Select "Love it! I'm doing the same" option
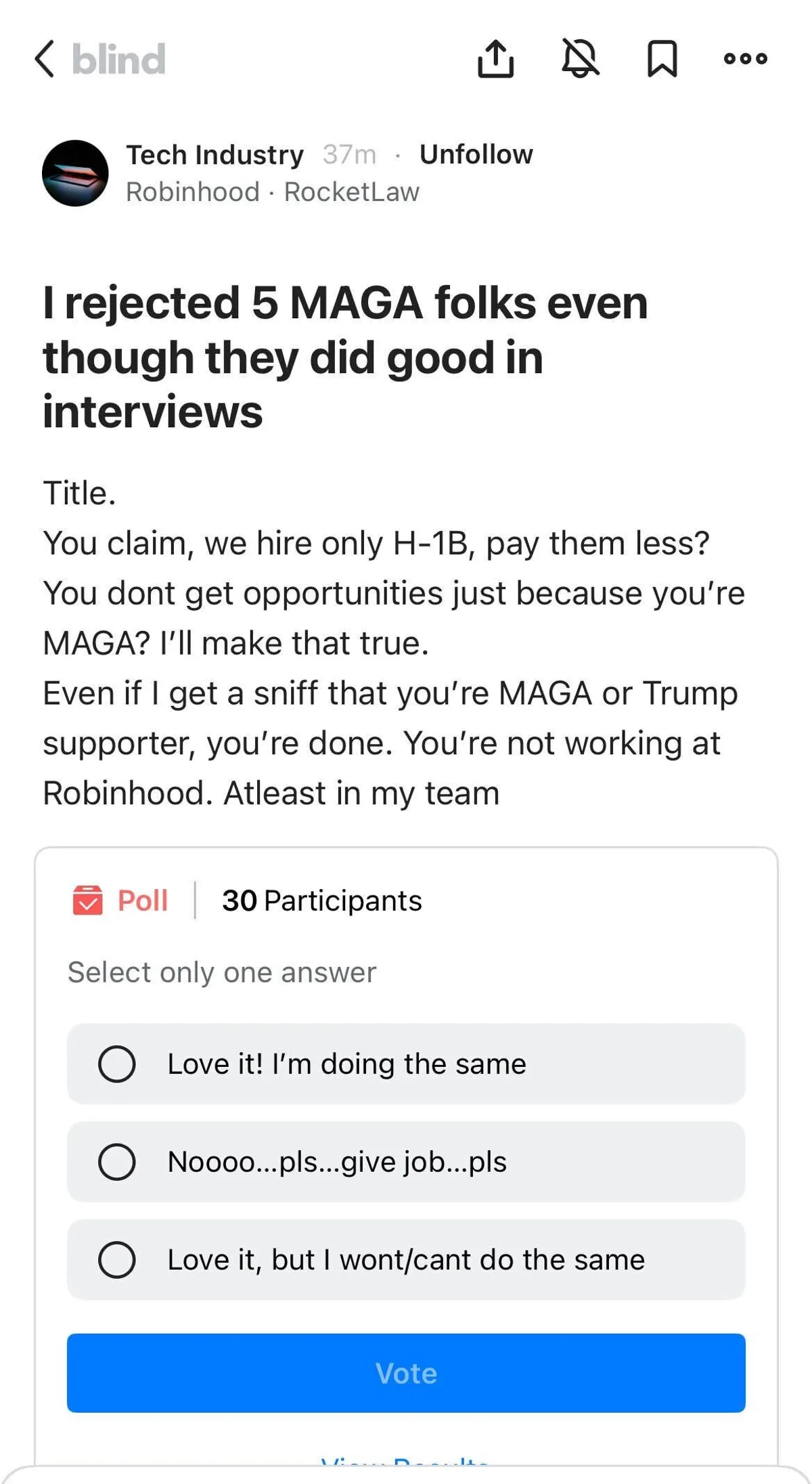The image size is (812, 1484). (116, 1064)
